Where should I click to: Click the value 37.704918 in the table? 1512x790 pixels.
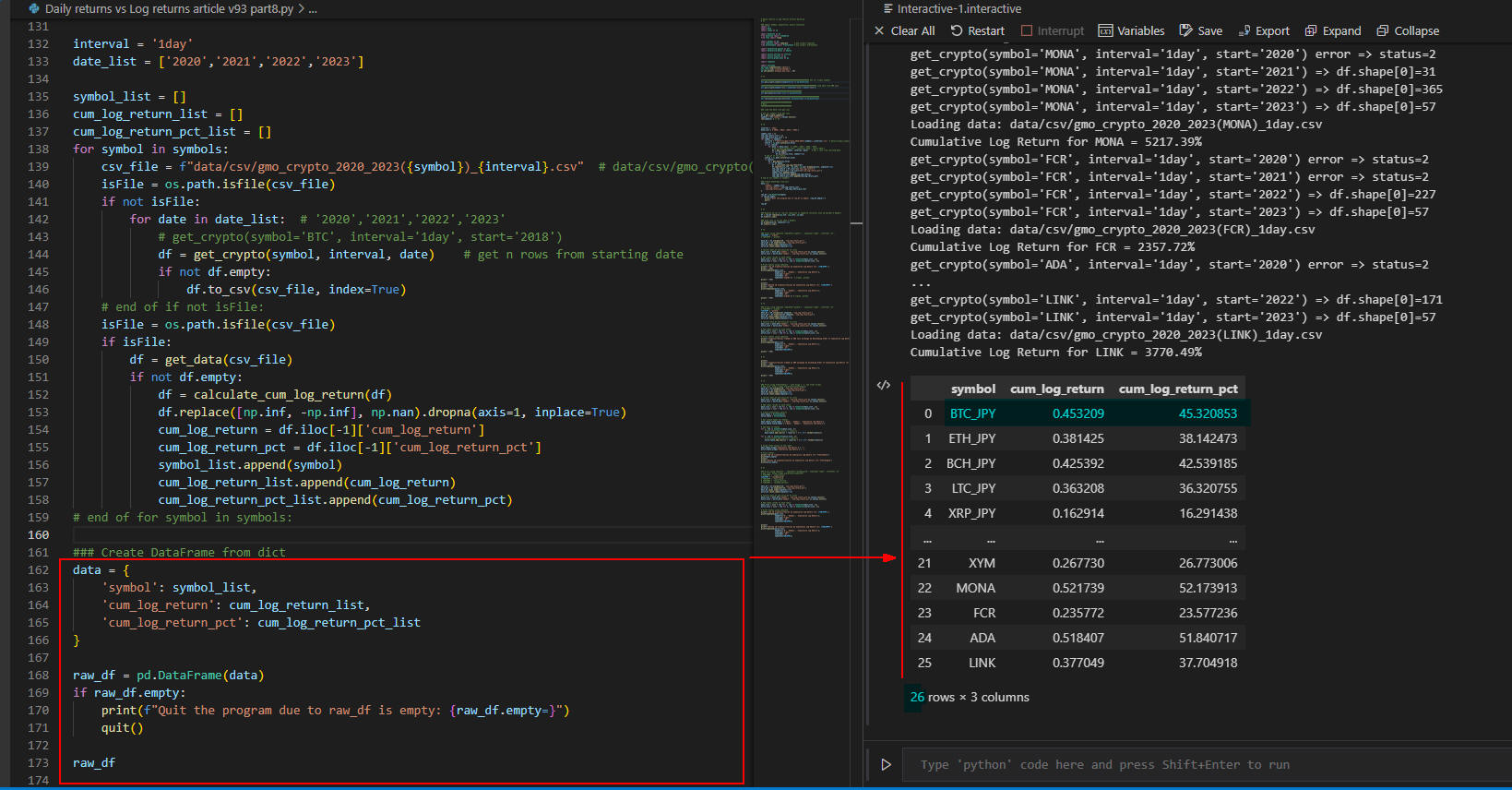click(x=1208, y=663)
